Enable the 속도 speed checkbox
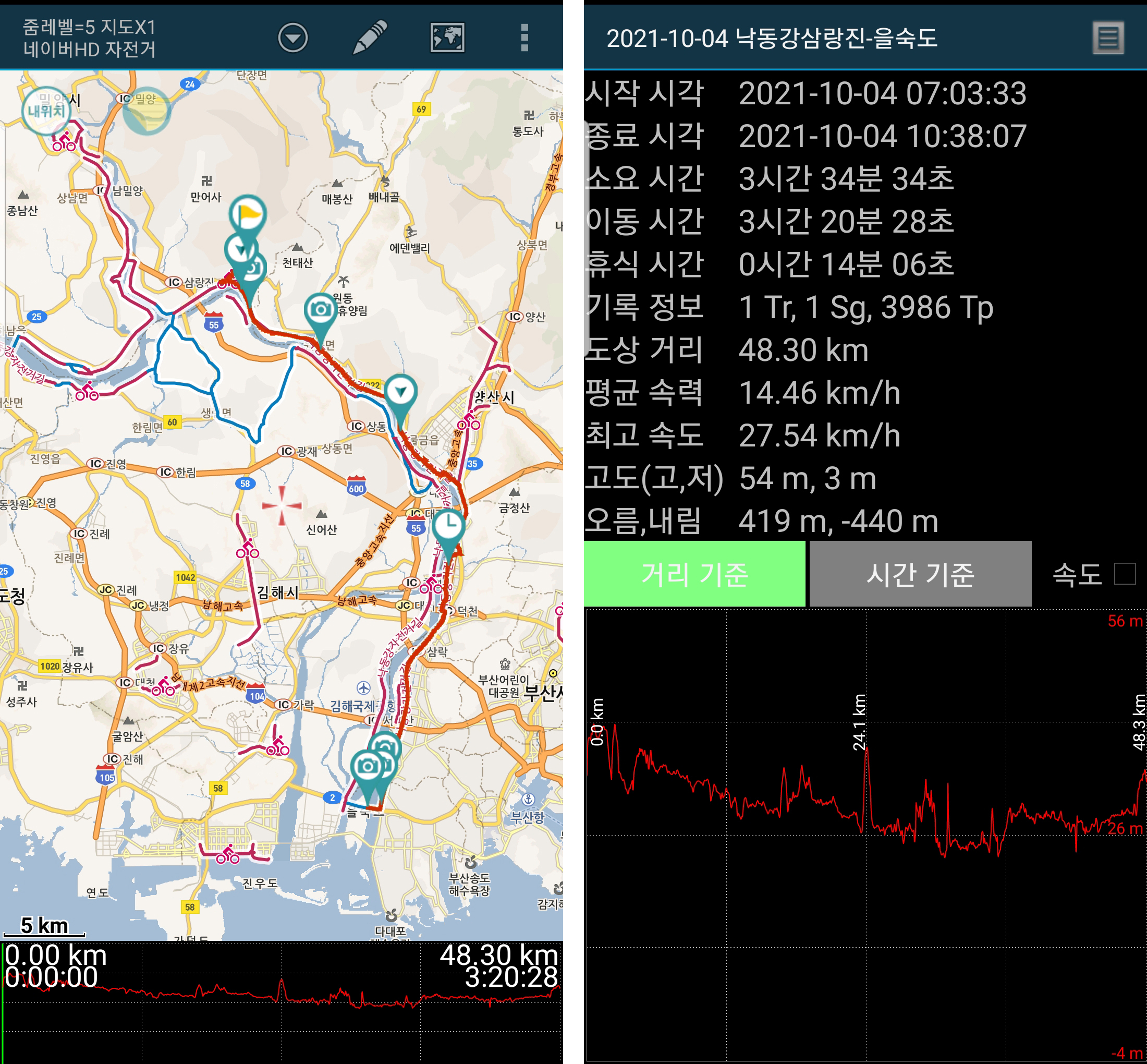Screen dimensions: 1147x1064 coord(1125,573)
